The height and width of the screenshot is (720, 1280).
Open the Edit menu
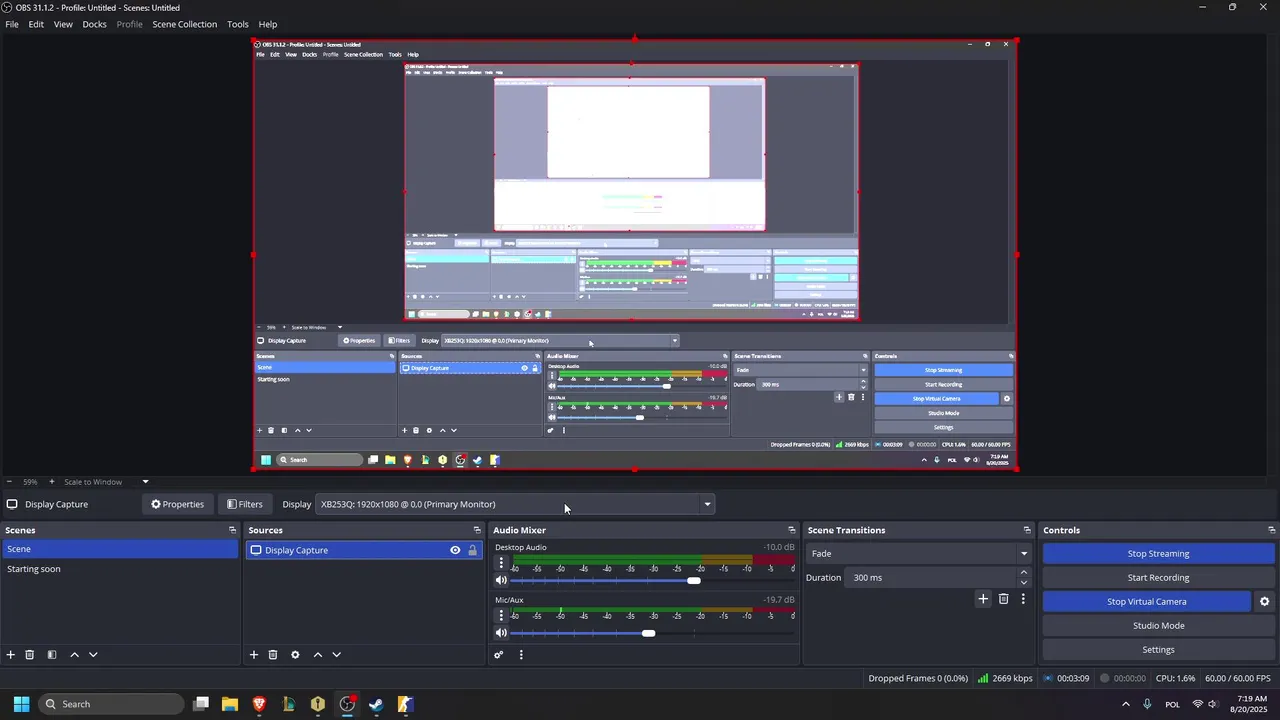click(36, 24)
